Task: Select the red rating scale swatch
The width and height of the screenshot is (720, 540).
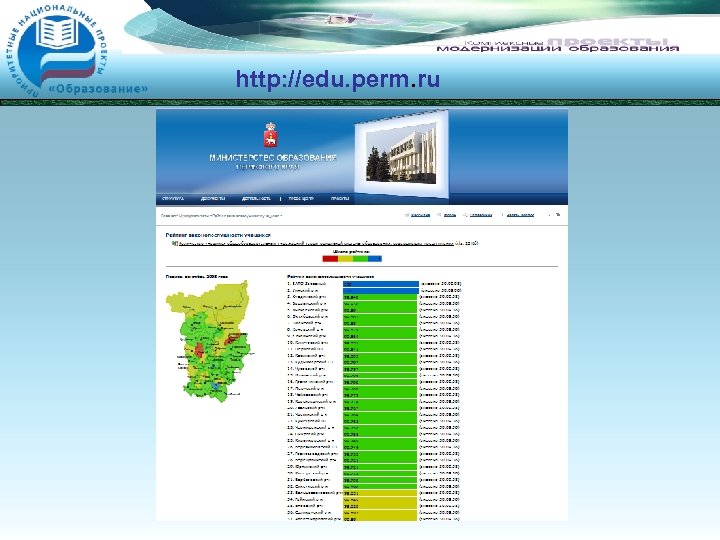Action: click(330, 259)
